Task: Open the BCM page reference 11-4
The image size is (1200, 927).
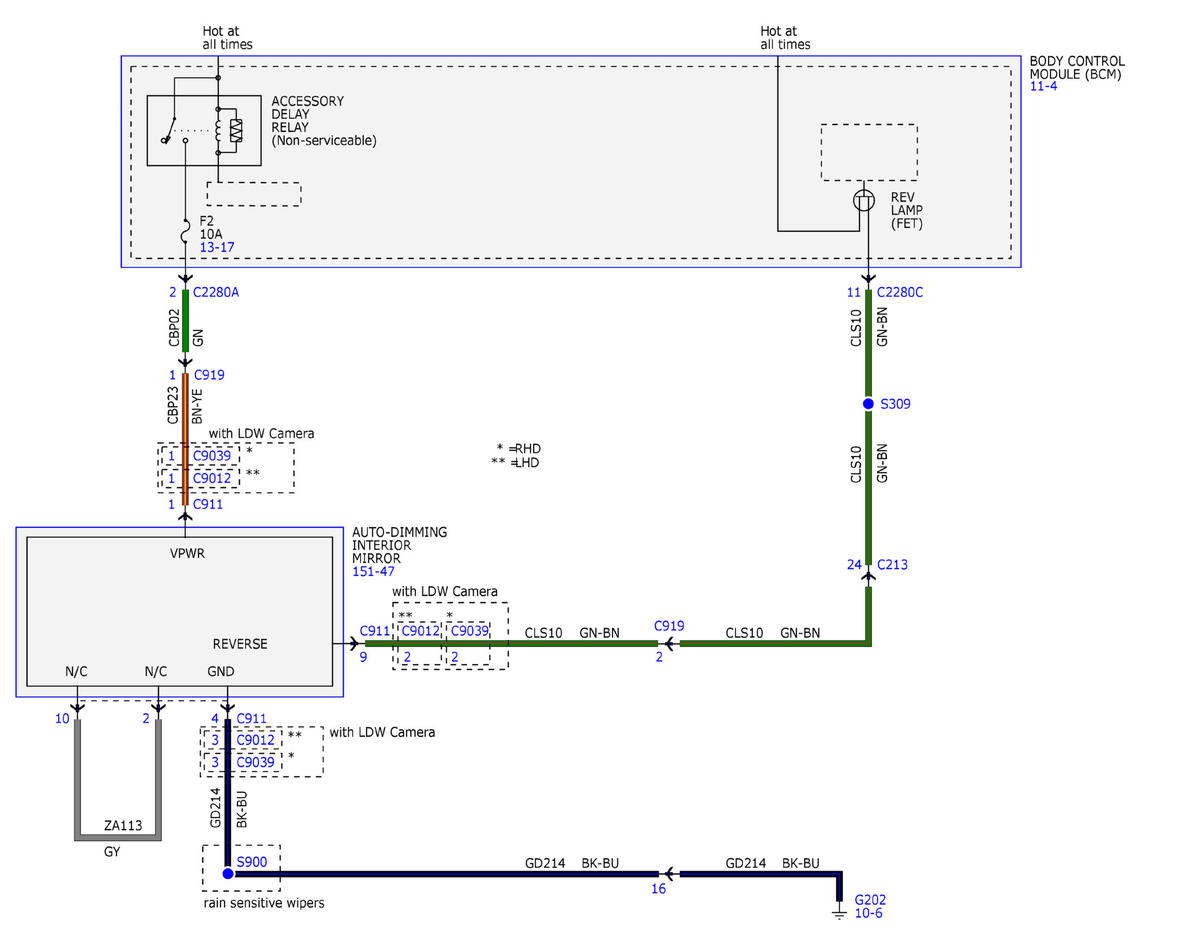Action: pyautogui.click(x=1043, y=87)
